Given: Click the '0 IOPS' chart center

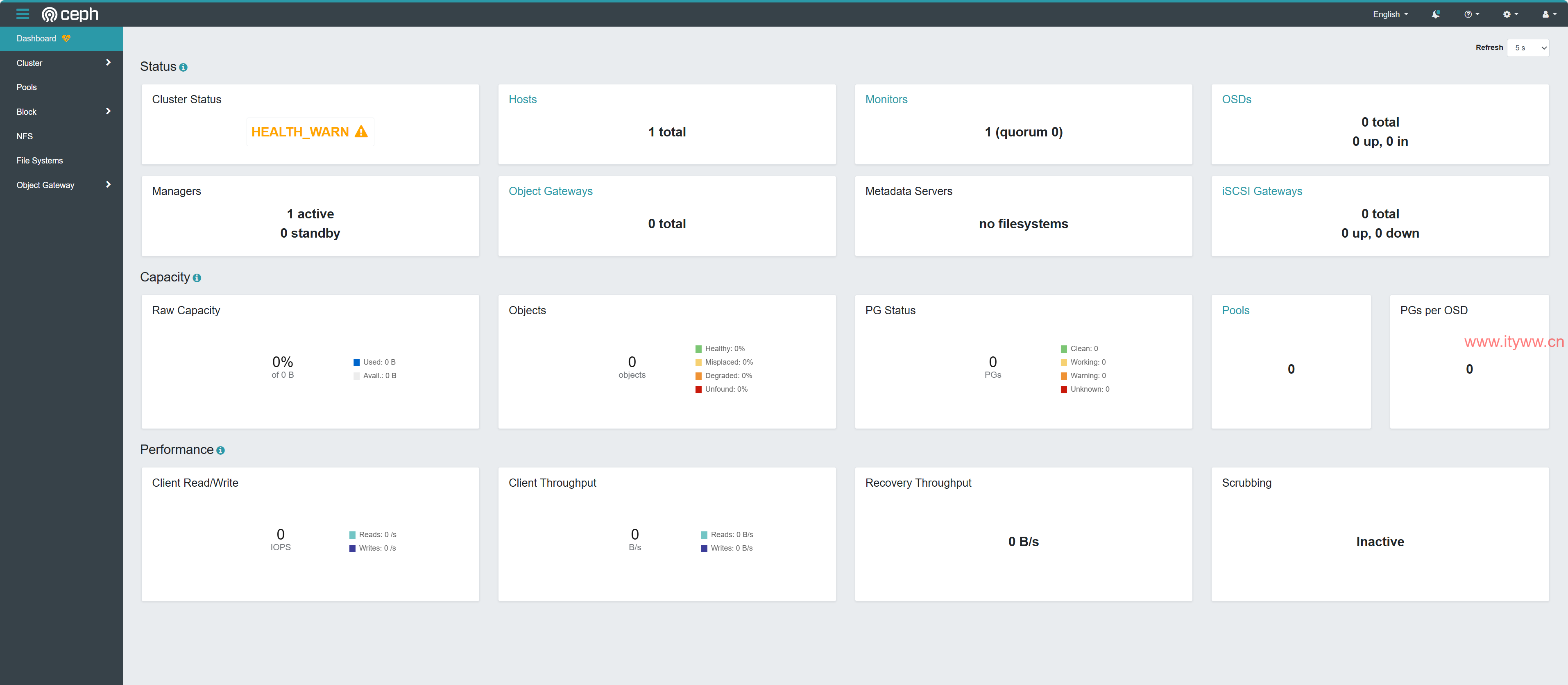Looking at the screenshot, I should pos(281,540).
